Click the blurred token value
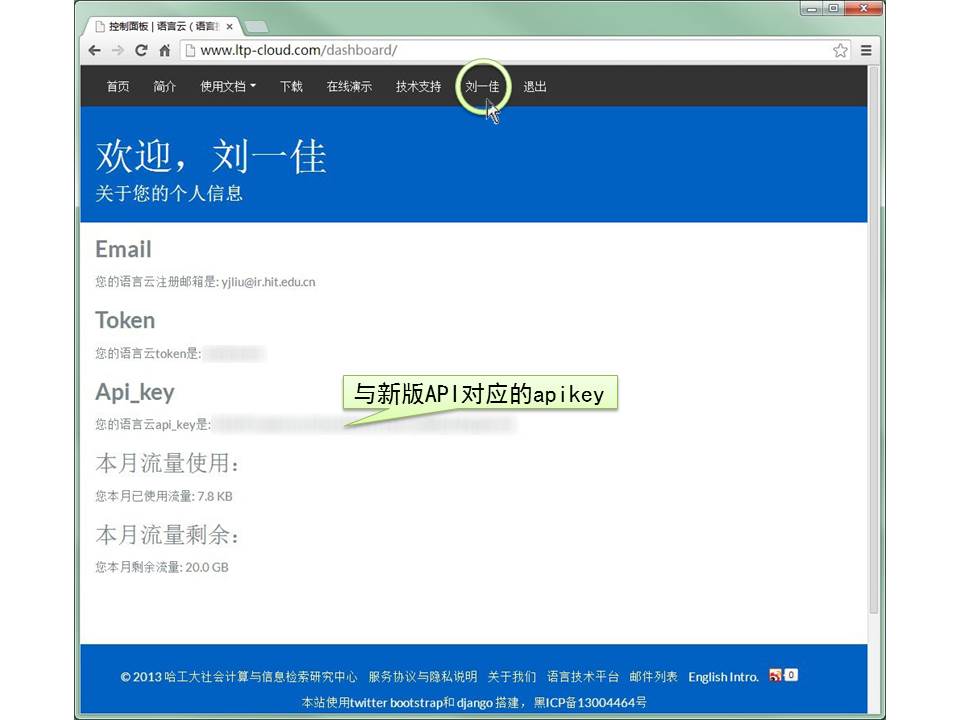The image size is (960, 720). pyautogui.click(x=234, y=353)
